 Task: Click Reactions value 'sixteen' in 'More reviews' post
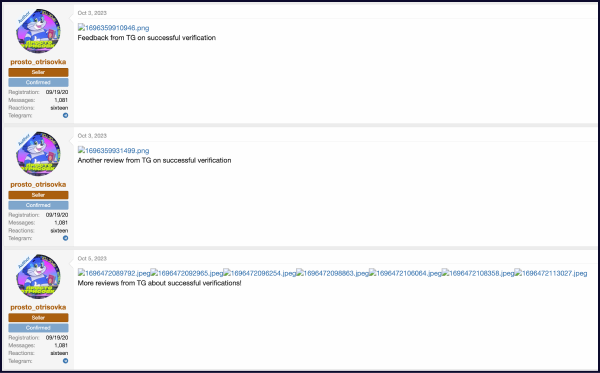(x=59, y=353)
